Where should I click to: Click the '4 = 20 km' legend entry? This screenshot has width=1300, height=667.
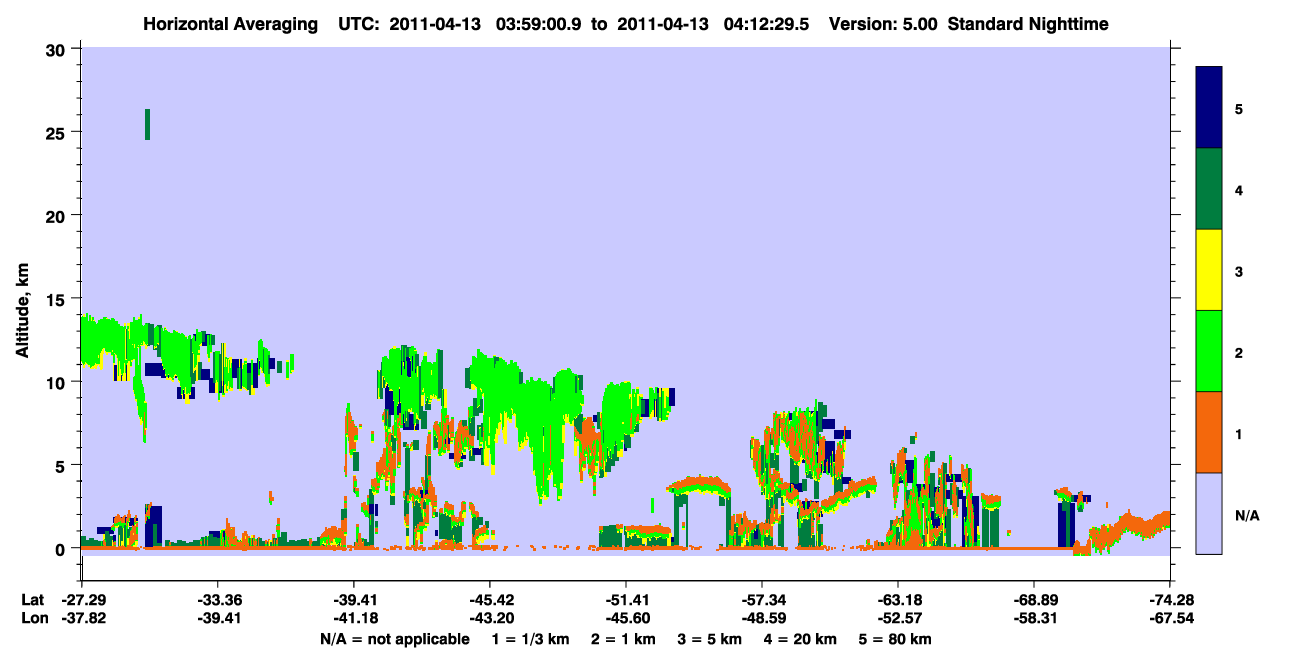point(803,639)
